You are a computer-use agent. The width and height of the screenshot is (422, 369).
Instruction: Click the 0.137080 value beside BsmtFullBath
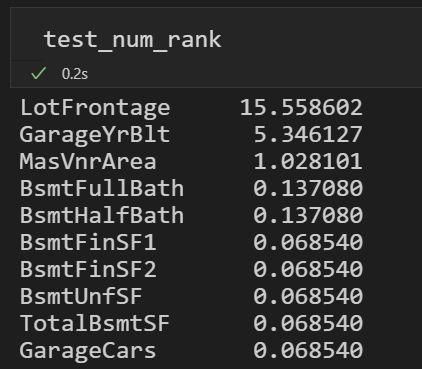coord(308,188)
